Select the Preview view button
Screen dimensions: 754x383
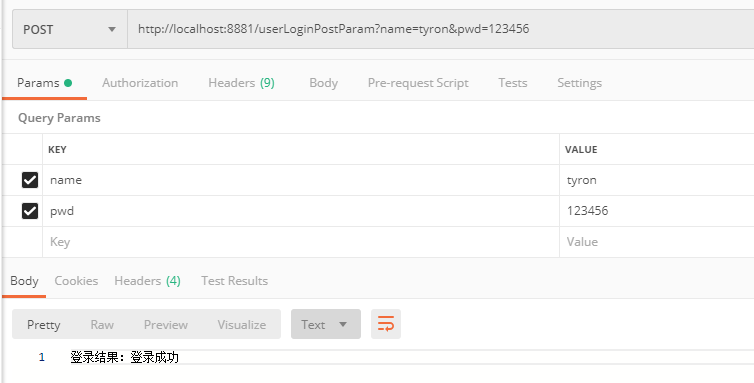166,325
